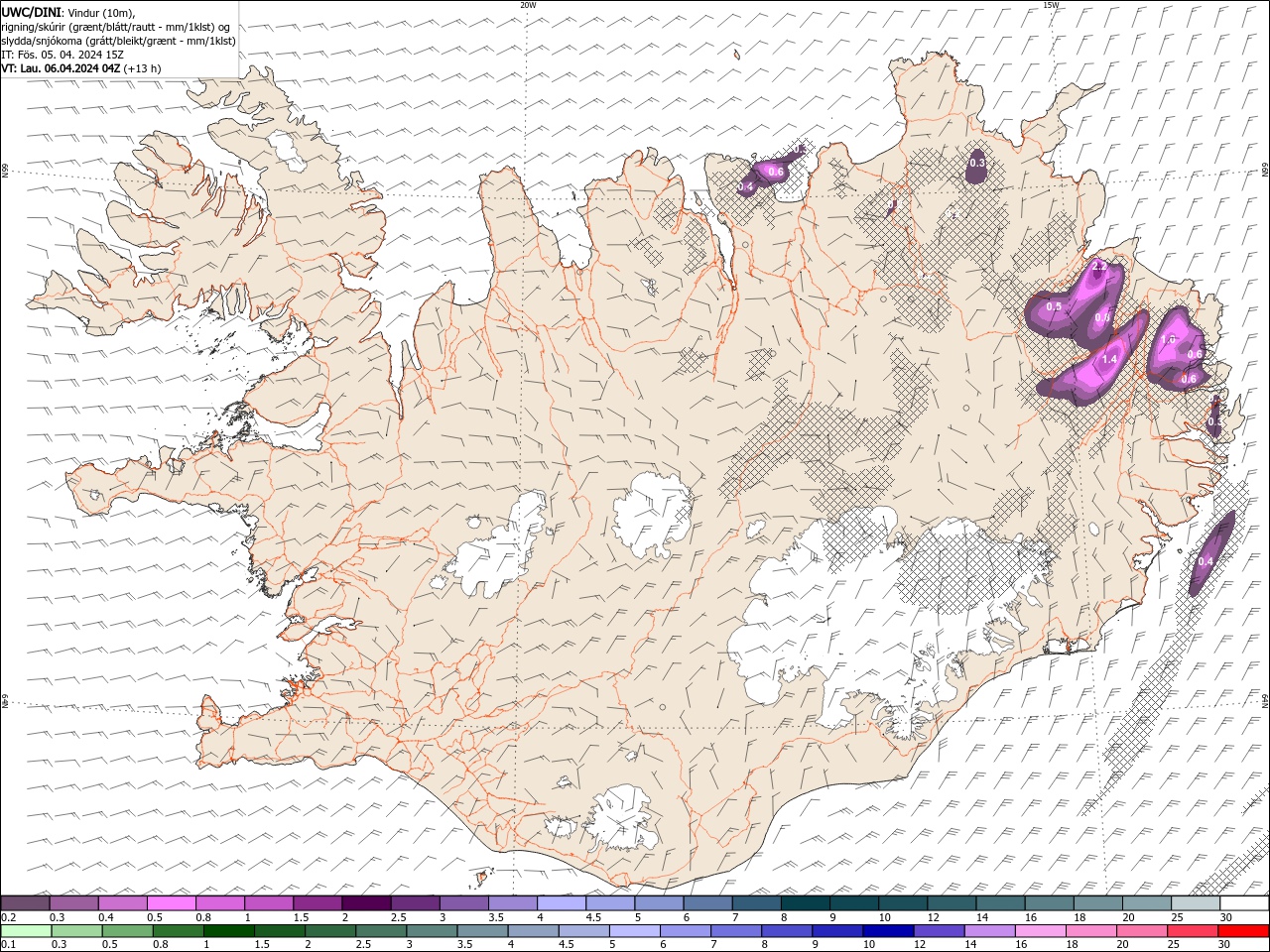Select the mauve 0.3 snow legend swatch

74,903
